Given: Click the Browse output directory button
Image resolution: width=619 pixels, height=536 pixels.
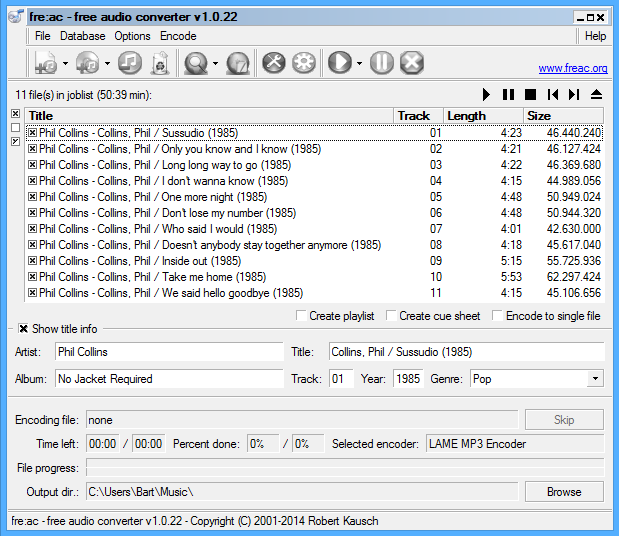Looking at the screenshot, I should coord(564,492).
